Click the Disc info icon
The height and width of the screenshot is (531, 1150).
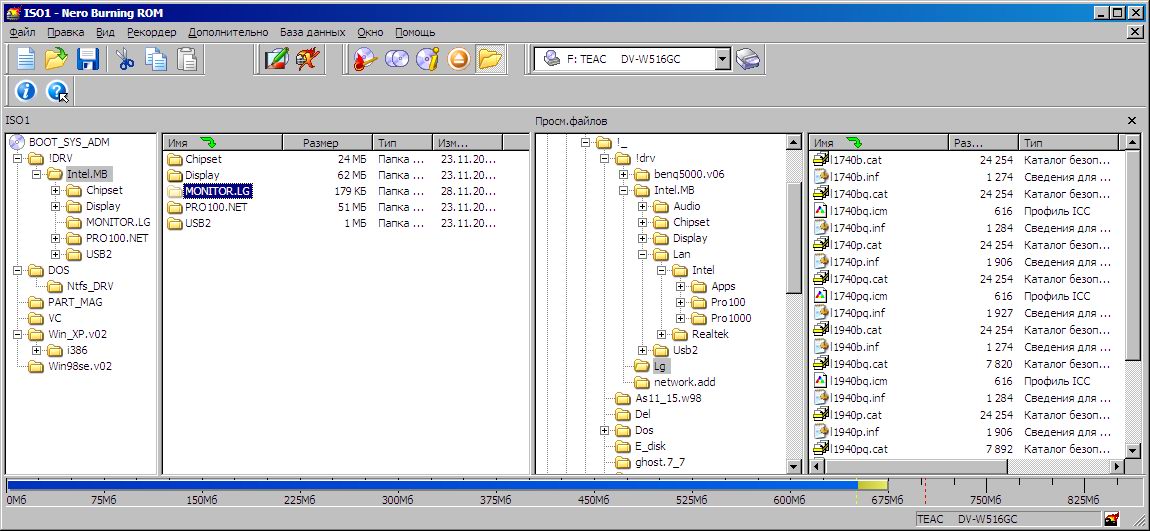pyautogui.click(x=428, y=59)
